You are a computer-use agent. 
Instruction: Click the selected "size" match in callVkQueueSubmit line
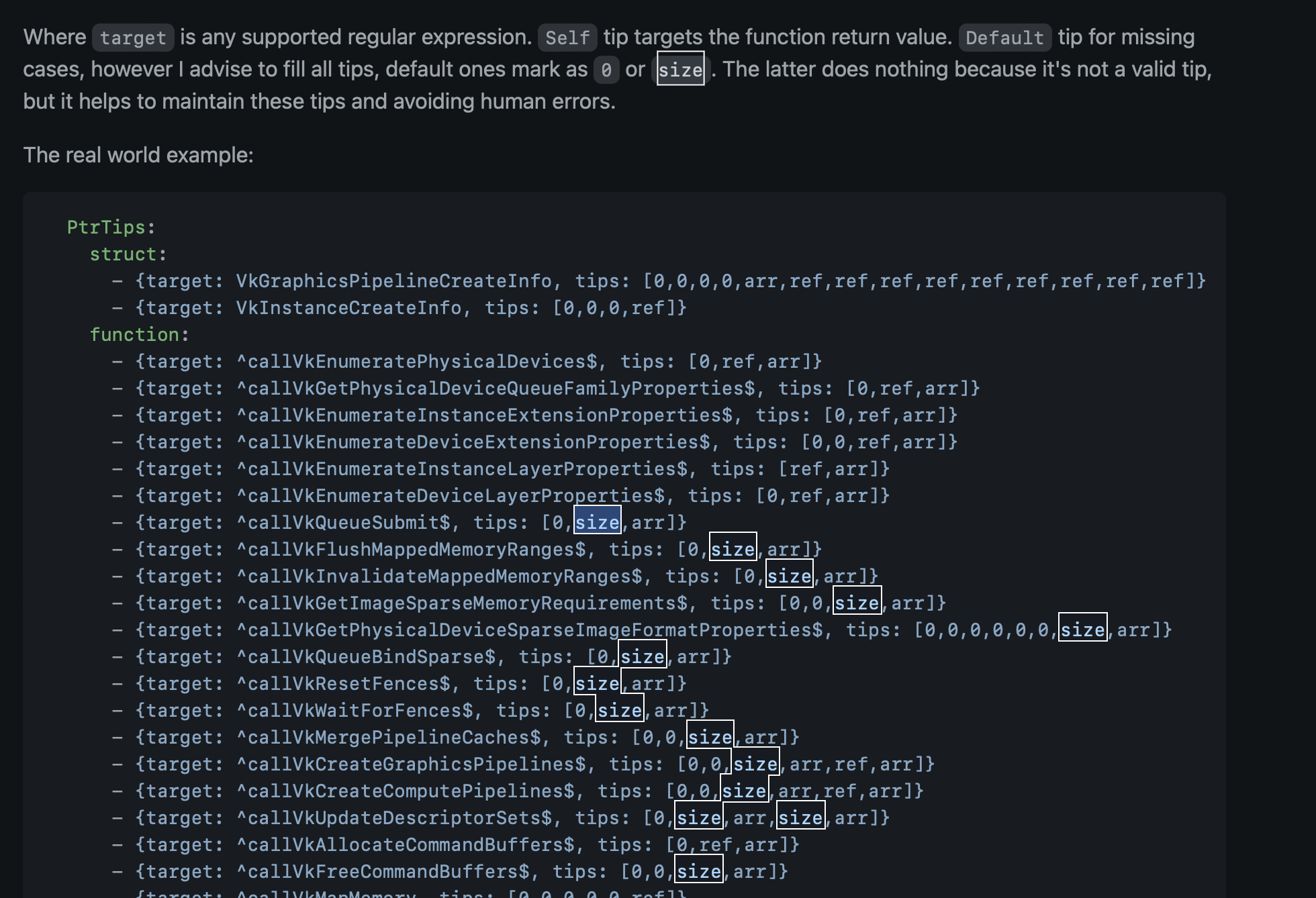coord(597,523)
